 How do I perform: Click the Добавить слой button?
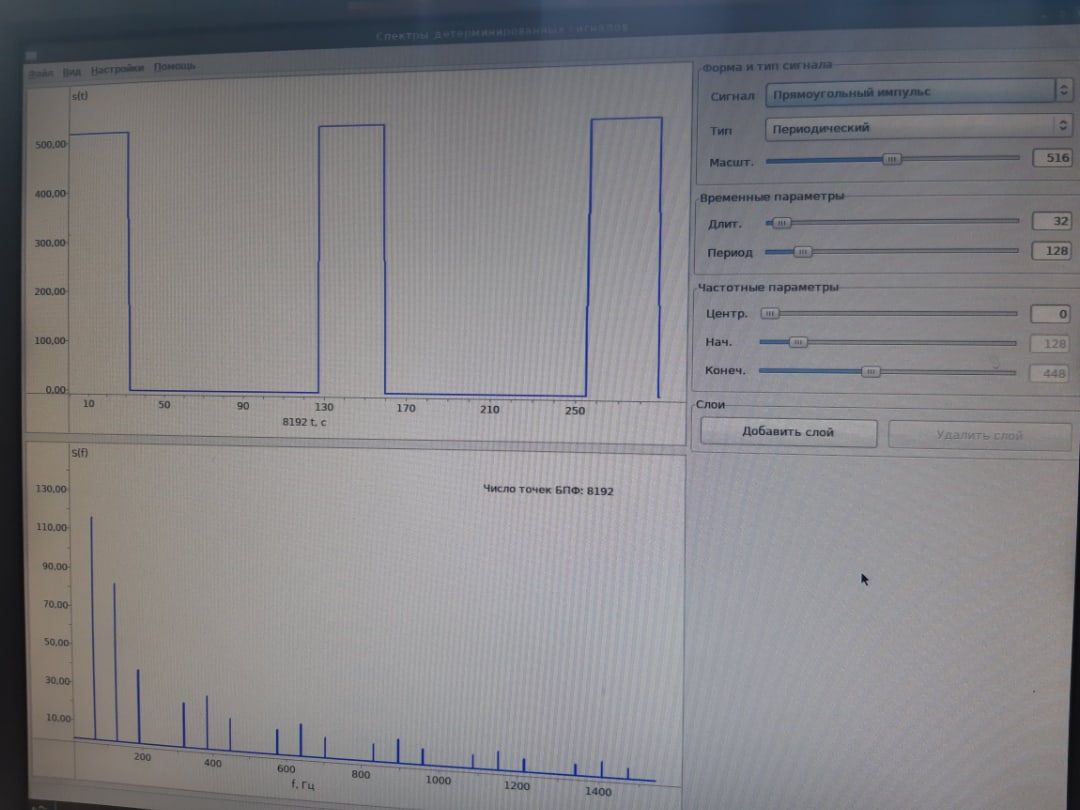788,433
